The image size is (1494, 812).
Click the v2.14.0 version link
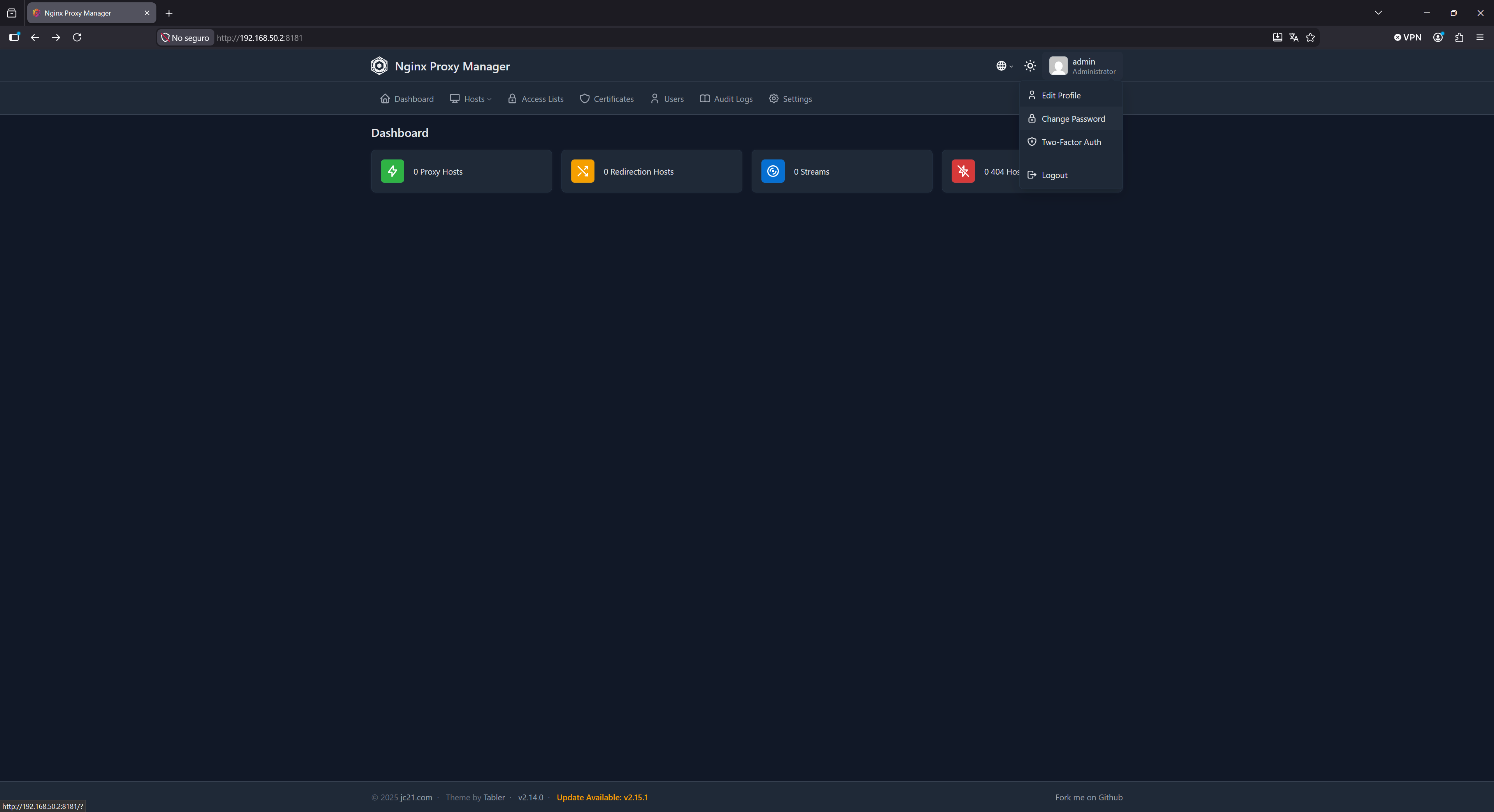click(531, 798)
